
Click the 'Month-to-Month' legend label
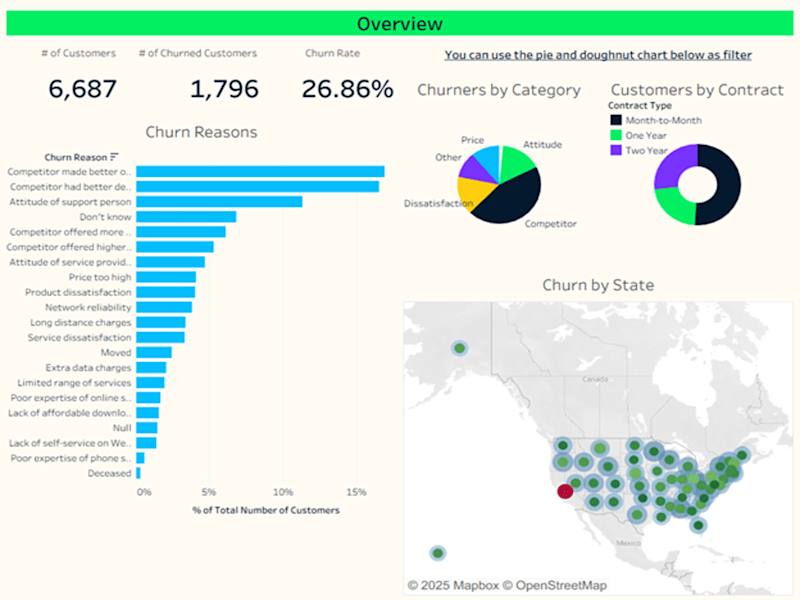point(663,120)
